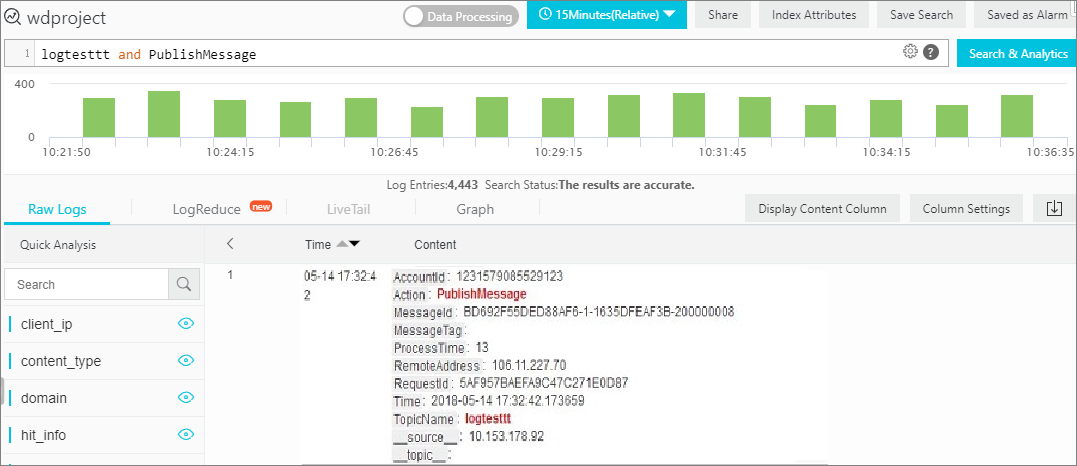This screenshot has height=466, width=1077.
Task: Click the Quick Analysis header
Action: [x=58, y=245]
